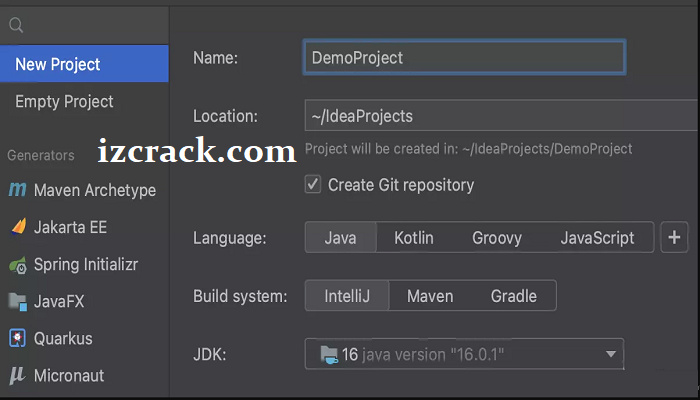This screenshot has width=700, height=400.
Task: Open Jakarta EE generator entry
Action: coord(84,227)
